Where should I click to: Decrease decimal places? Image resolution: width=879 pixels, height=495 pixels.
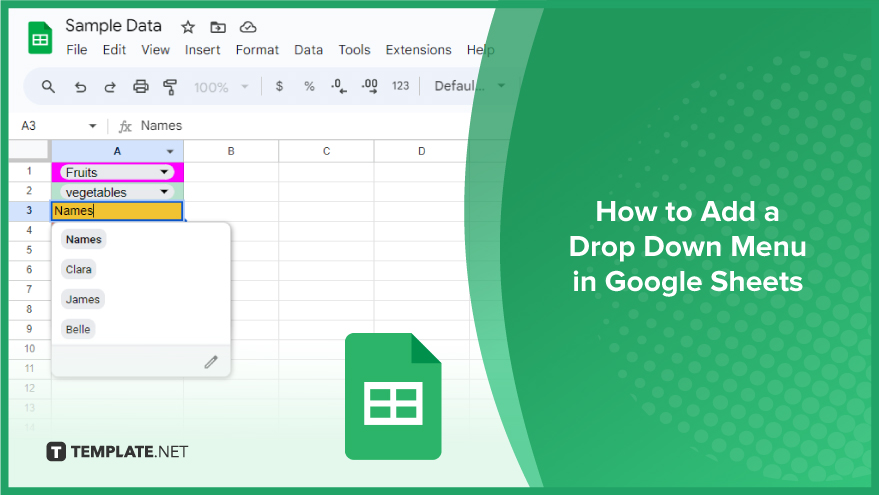click(x=339, y=86)
